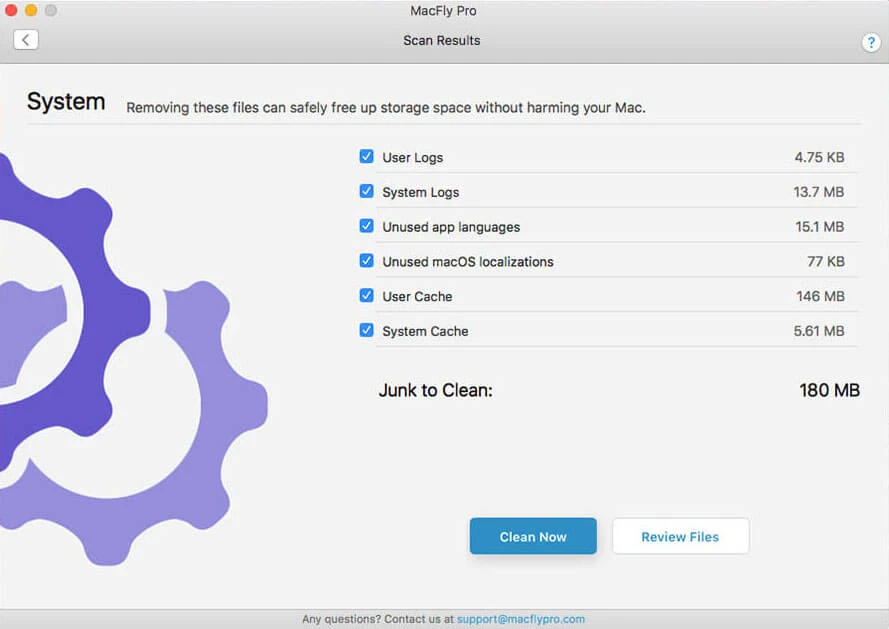Toggle the Unused macOS localizations checkbox
The height and width of the screenshot is (629, 889).
pyautogui.click(x=366, y=260)
